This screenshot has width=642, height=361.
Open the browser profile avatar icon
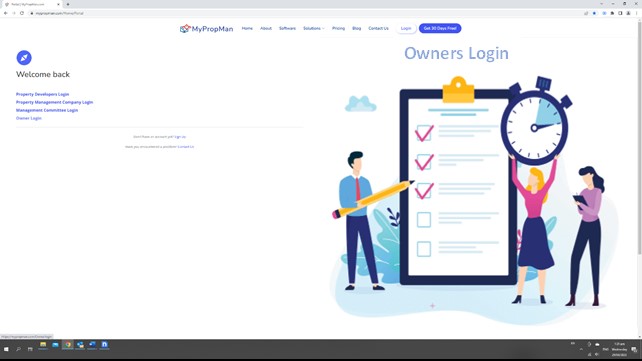click(x=628, y=13)
